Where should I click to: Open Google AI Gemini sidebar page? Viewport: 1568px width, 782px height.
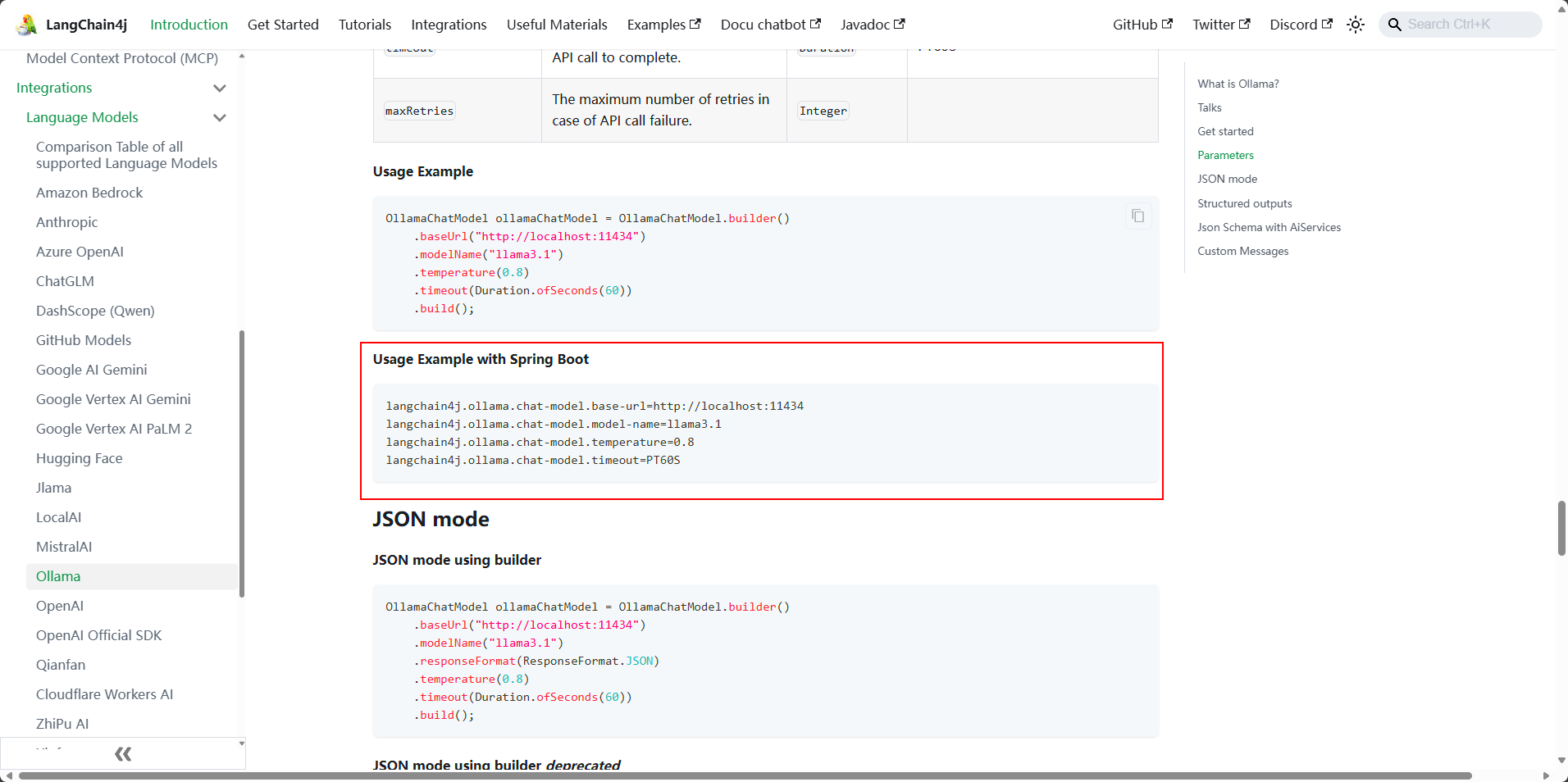tap(92, 370)
